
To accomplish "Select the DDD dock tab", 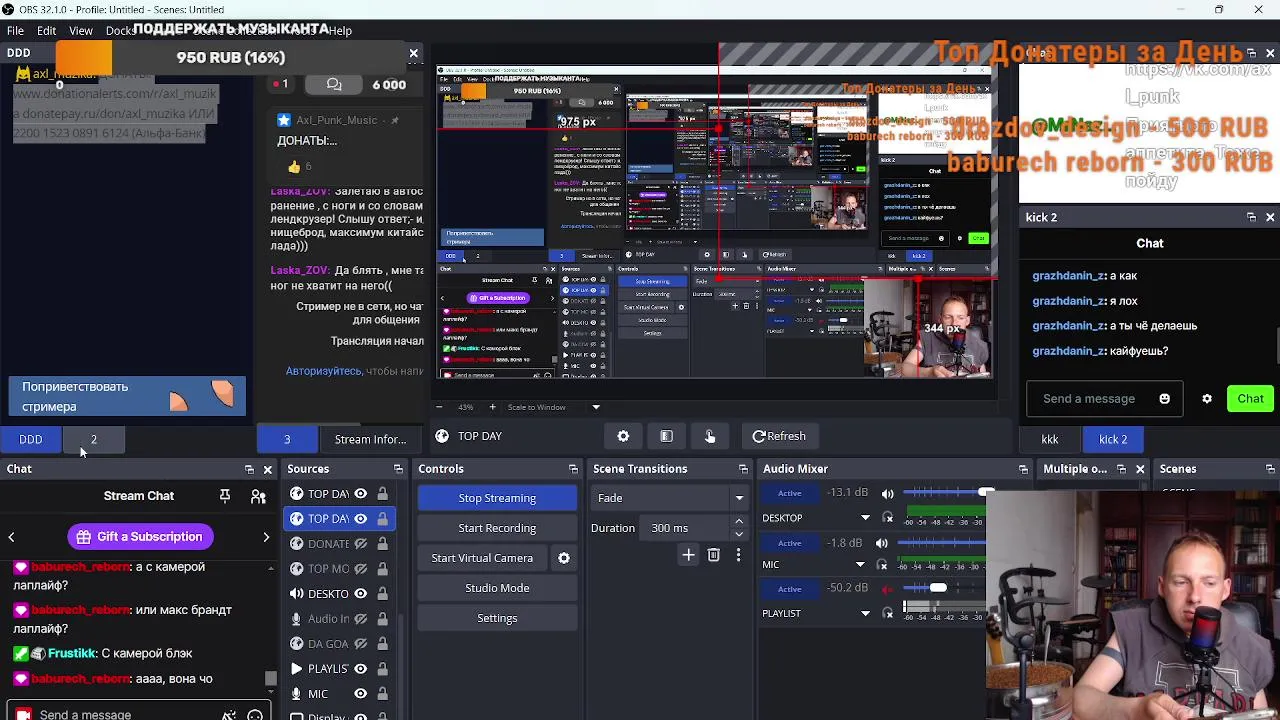I will click(x=31, y=439).
